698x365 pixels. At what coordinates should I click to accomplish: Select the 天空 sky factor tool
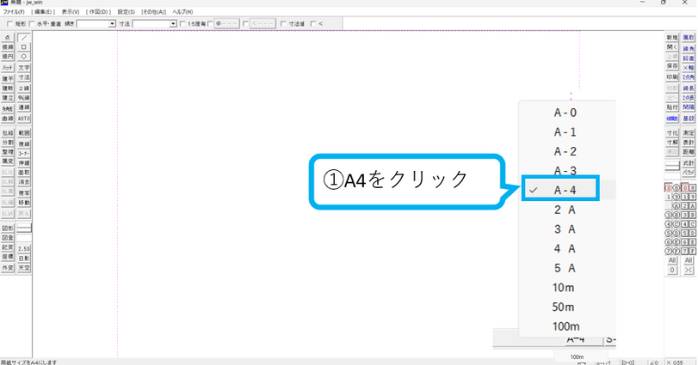[x=24, y=268]
